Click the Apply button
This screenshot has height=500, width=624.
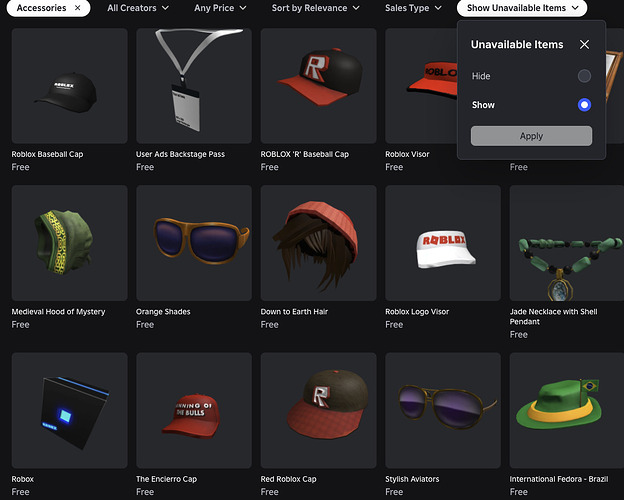tap(531, 136)
